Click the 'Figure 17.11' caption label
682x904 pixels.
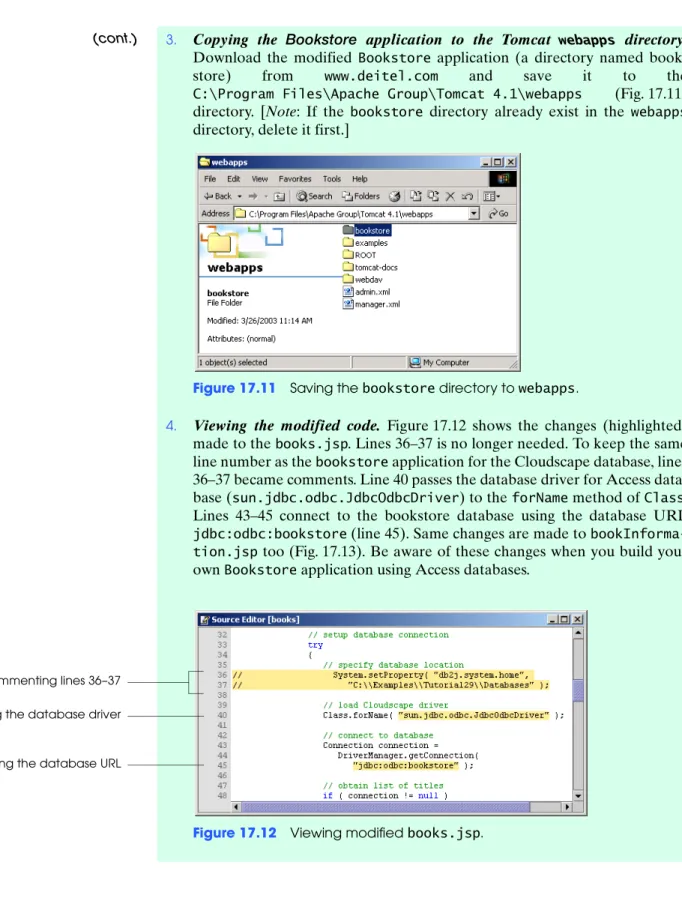(234, 388)
